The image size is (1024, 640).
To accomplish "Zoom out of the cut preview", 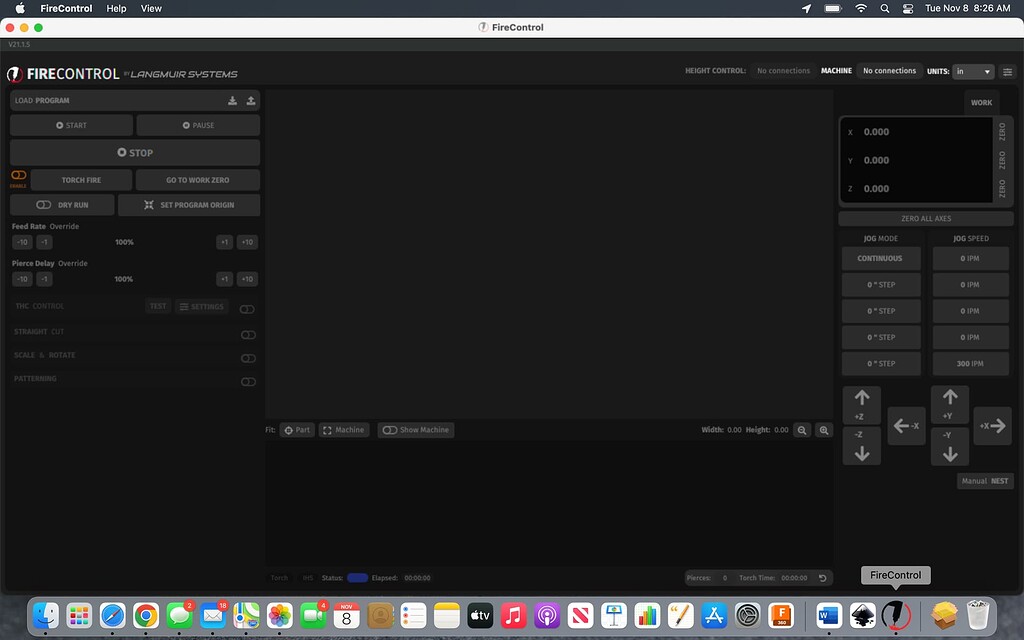I will pyautogui.click(x=803, y=430).
